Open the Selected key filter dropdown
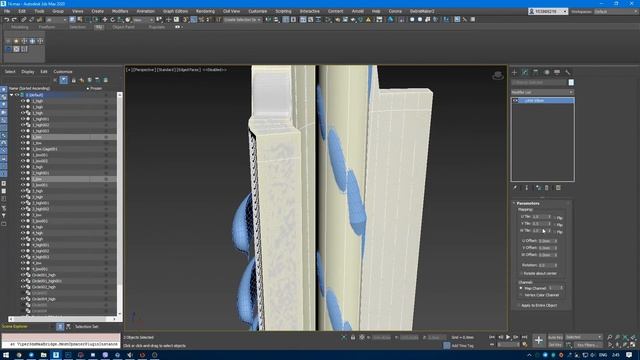 (x=584, y=337)
